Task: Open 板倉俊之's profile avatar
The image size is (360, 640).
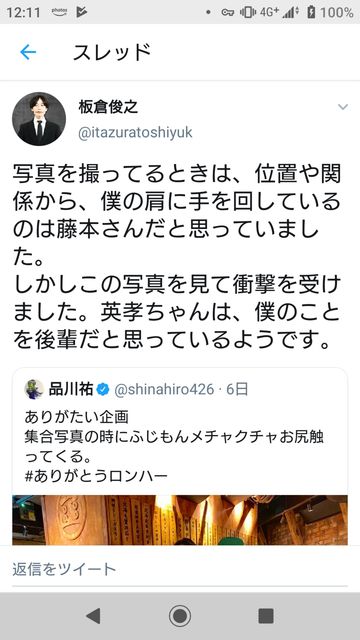Action: tap(39, 119)
